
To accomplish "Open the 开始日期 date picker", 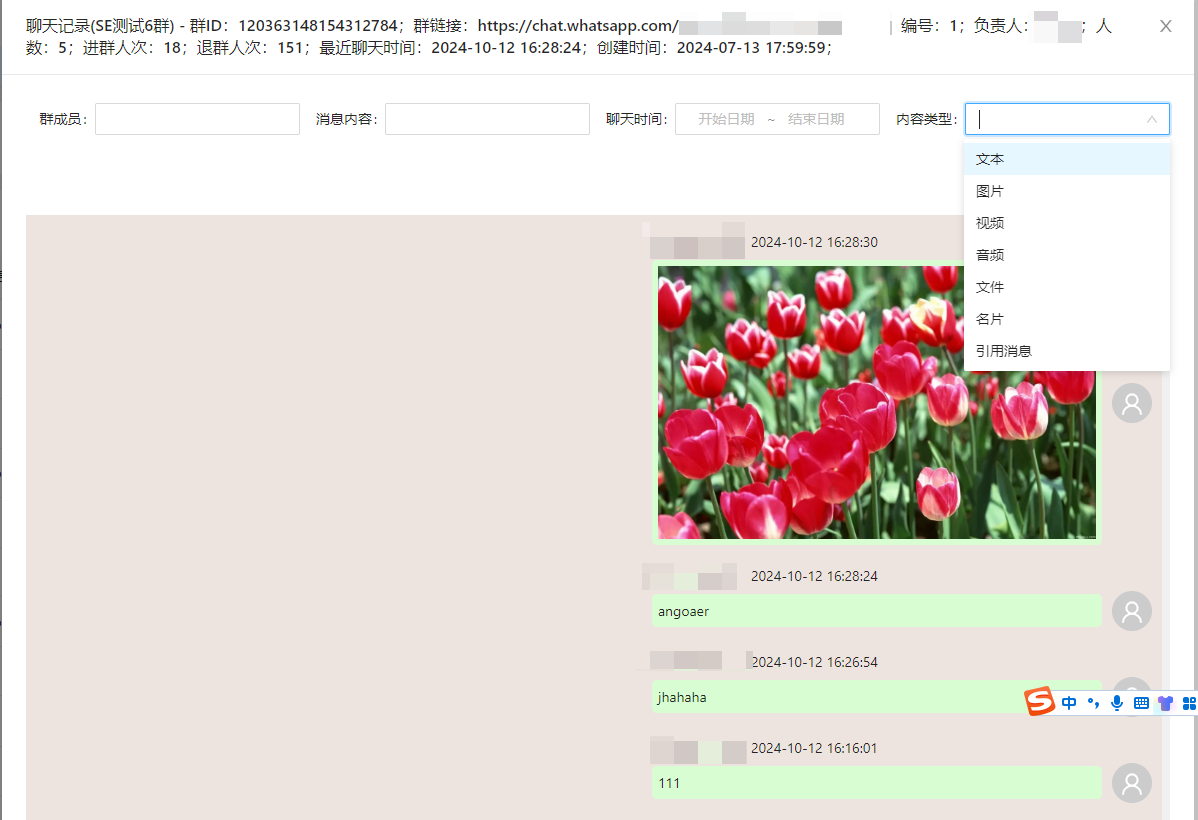I will click(x=726, y=119).
